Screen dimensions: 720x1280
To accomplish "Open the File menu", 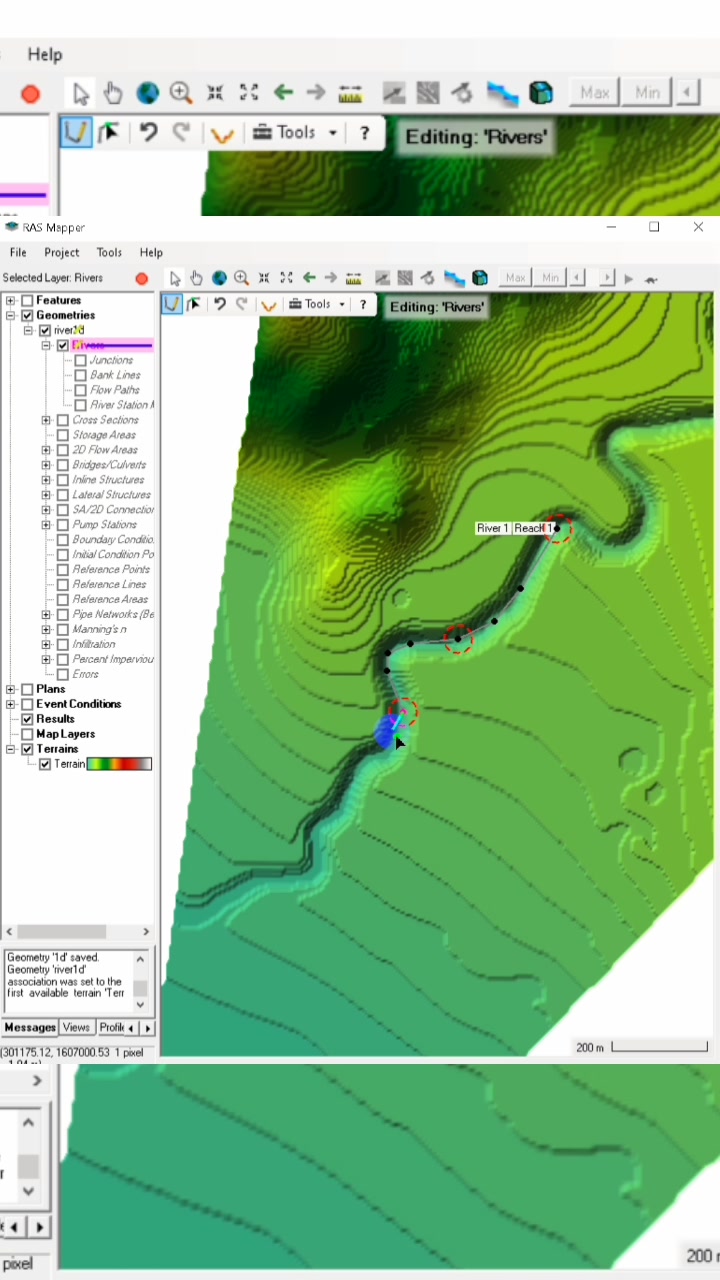I will coord(18,253).
